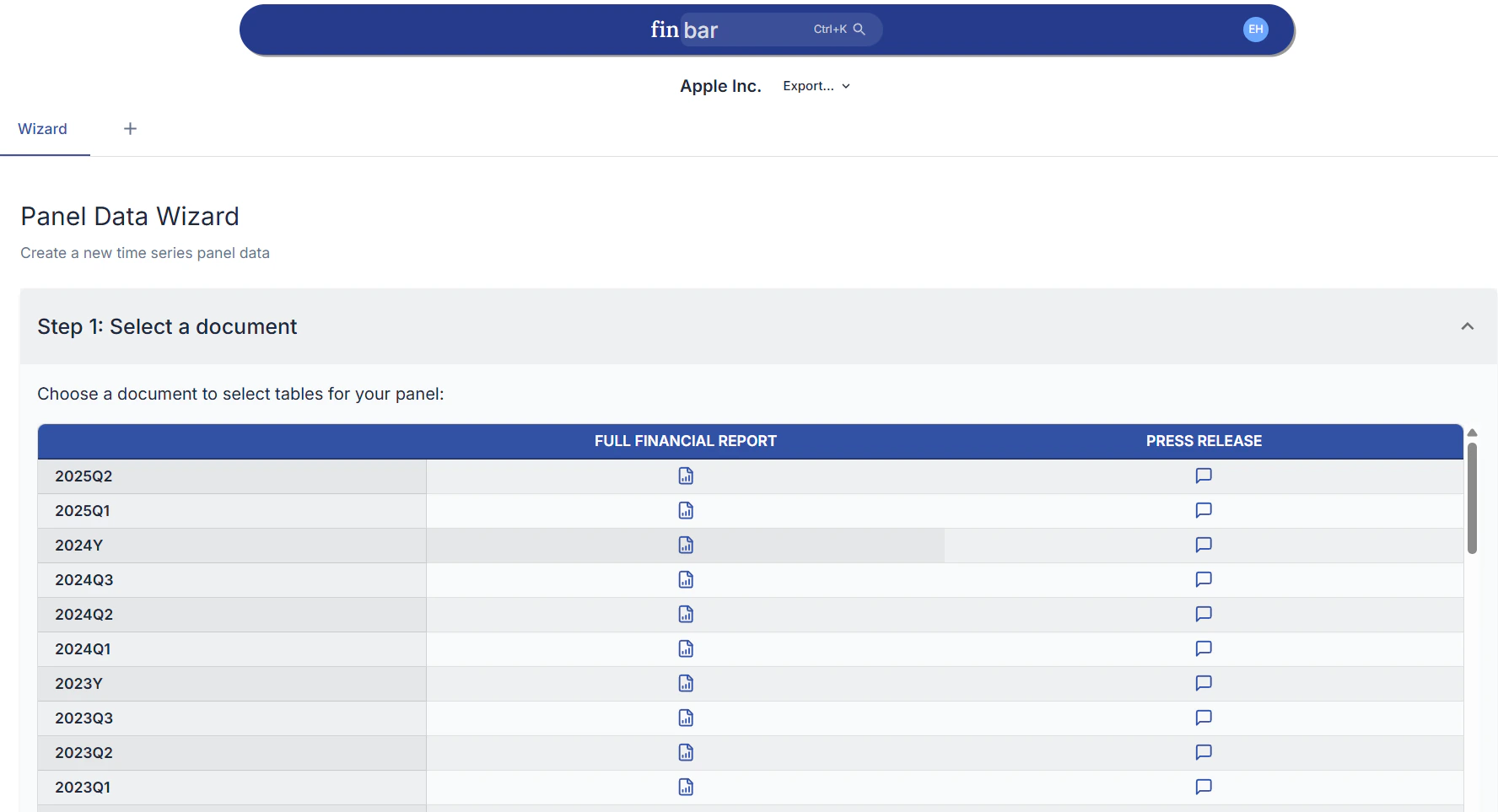Click the PRESS RELEASE column header

pos(1204,441)
